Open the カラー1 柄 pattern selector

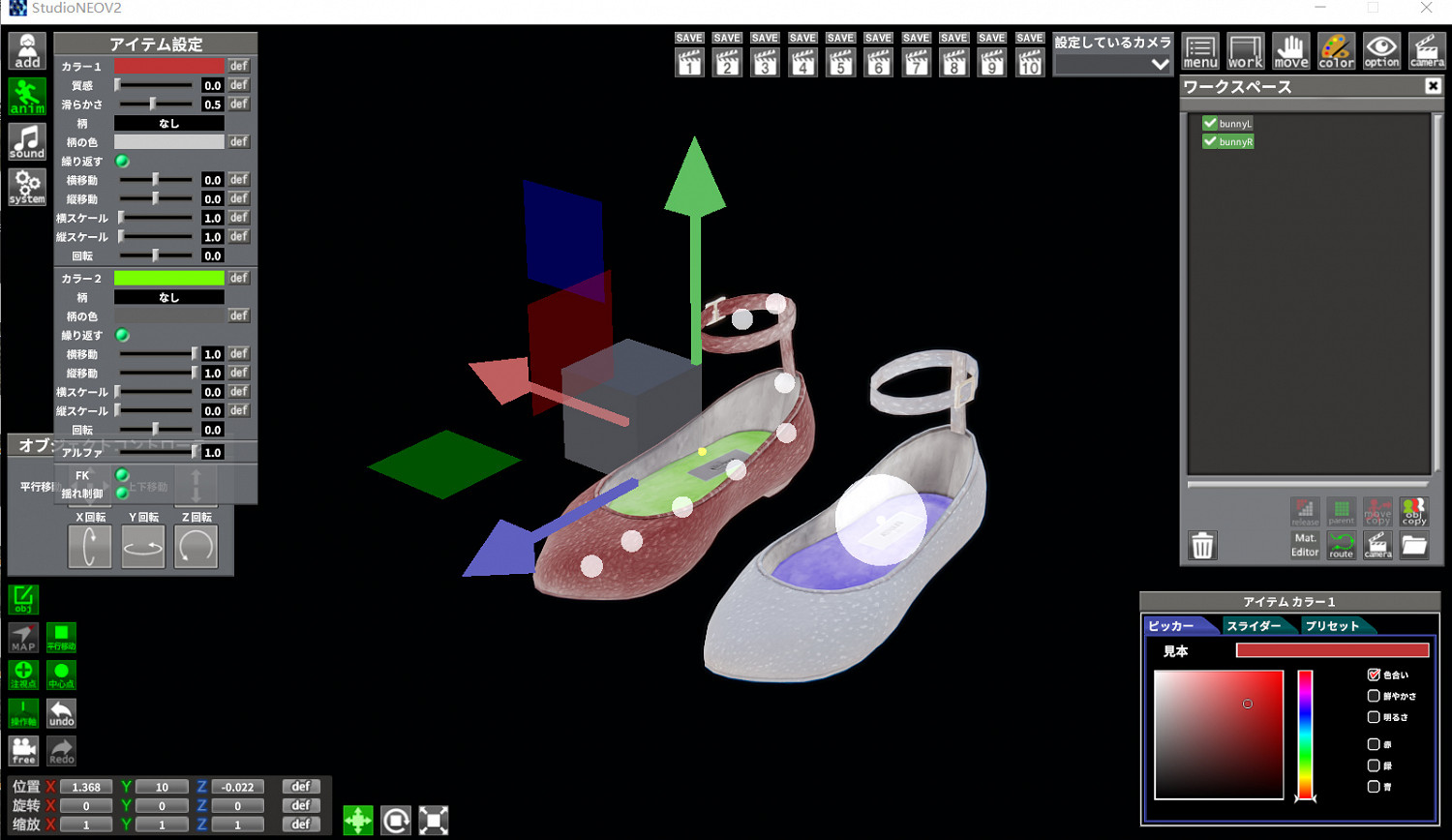click(x=168, y=123)
